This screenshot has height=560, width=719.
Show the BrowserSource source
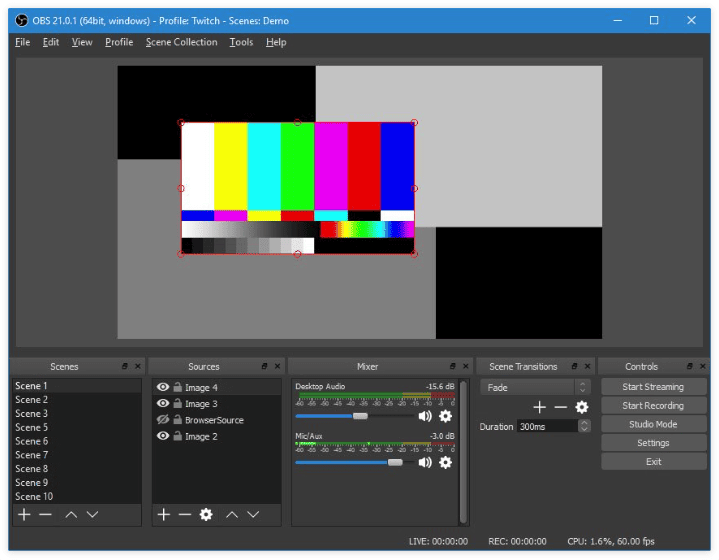pyautogui.click(x=163, y=419)
